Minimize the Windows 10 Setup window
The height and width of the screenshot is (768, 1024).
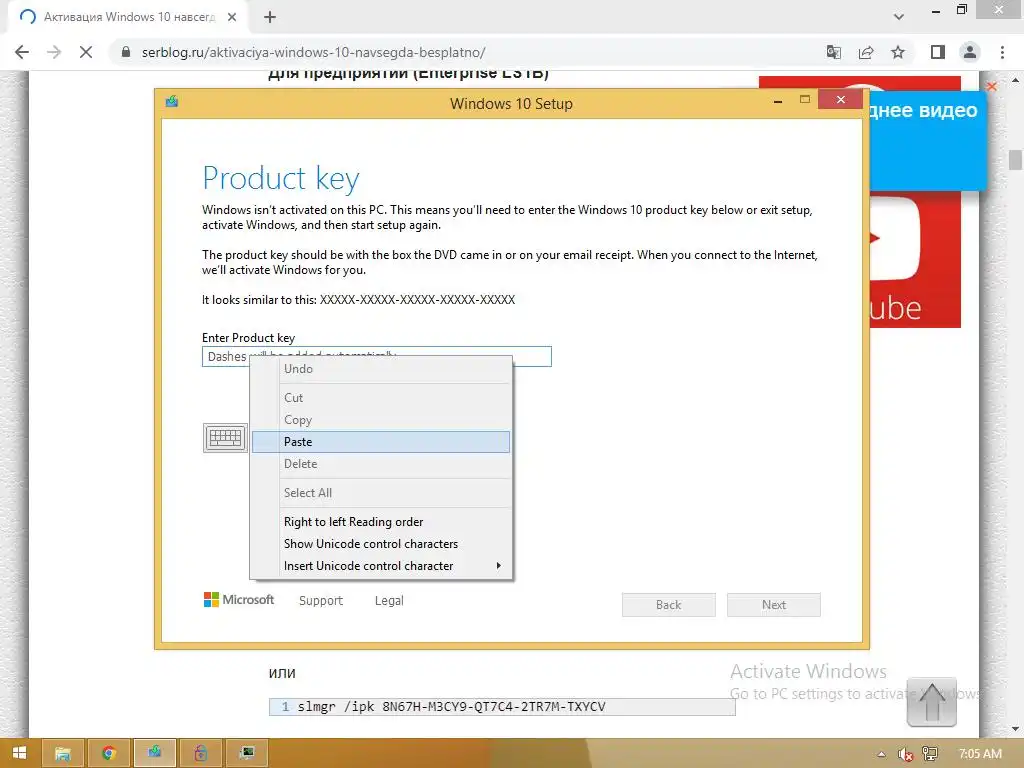[778, 101]
